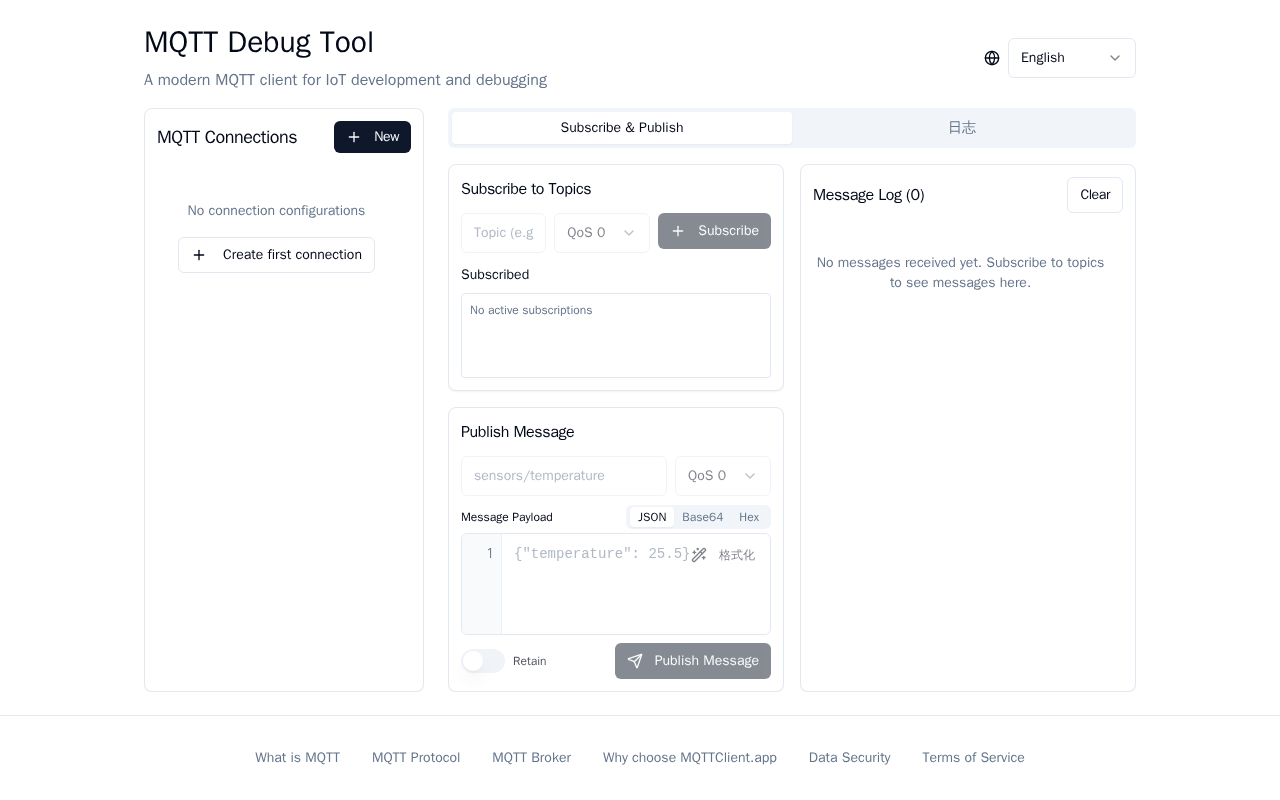Click the globe language icon

pyautogui.click(x=992, y=58)
